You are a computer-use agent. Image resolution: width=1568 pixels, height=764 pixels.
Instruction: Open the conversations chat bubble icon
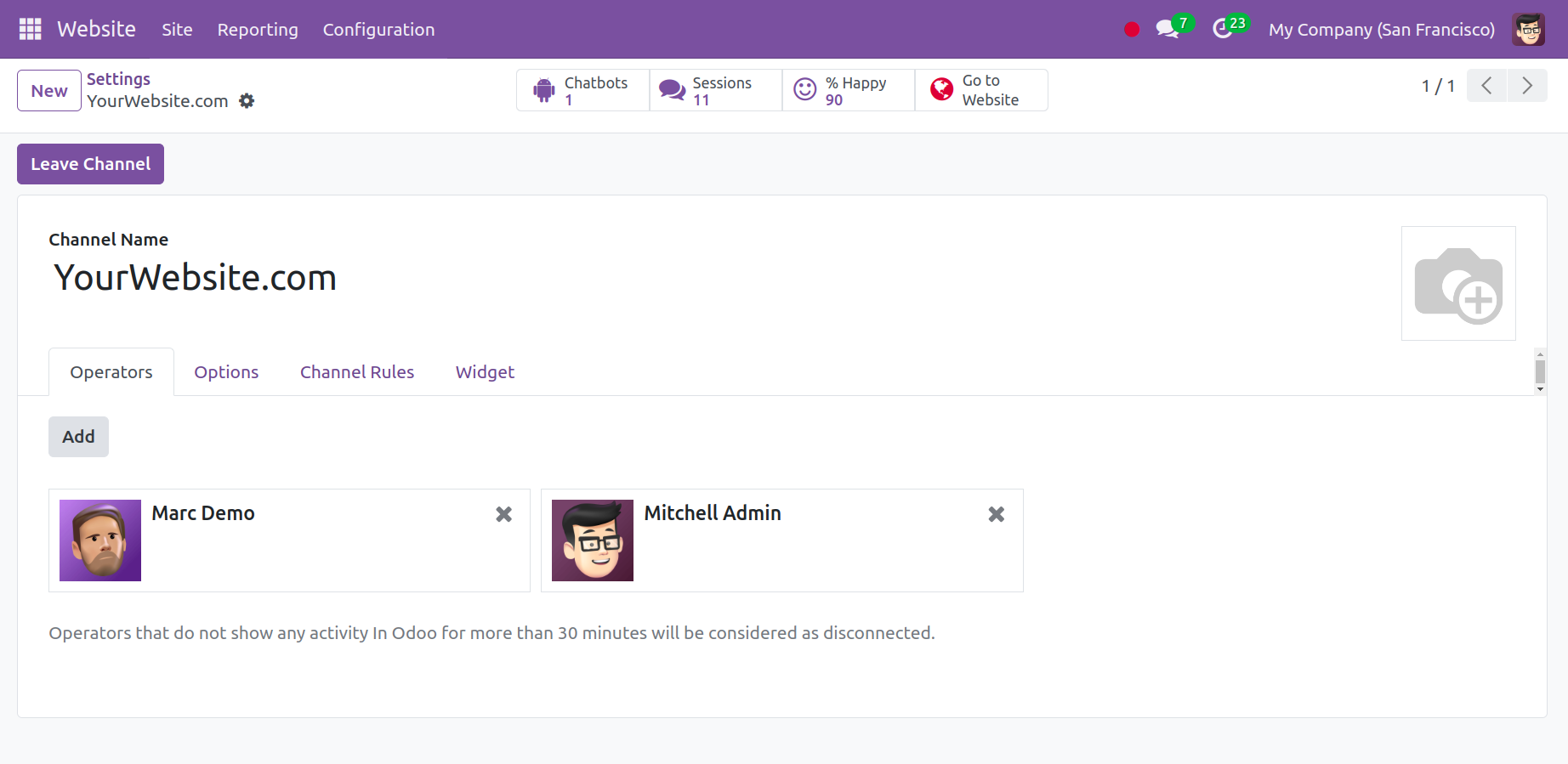pyautogui.click(x=1167, y=30)
